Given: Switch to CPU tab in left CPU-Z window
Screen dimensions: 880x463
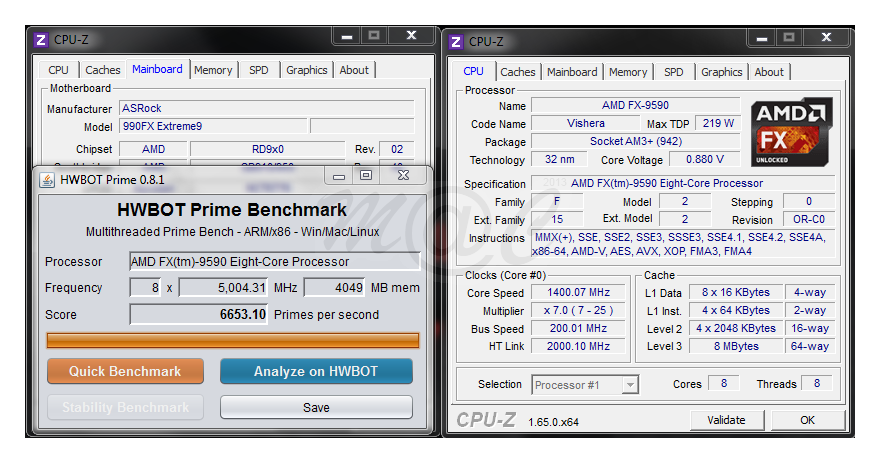Looking at the screenshot, I should 58,70.
